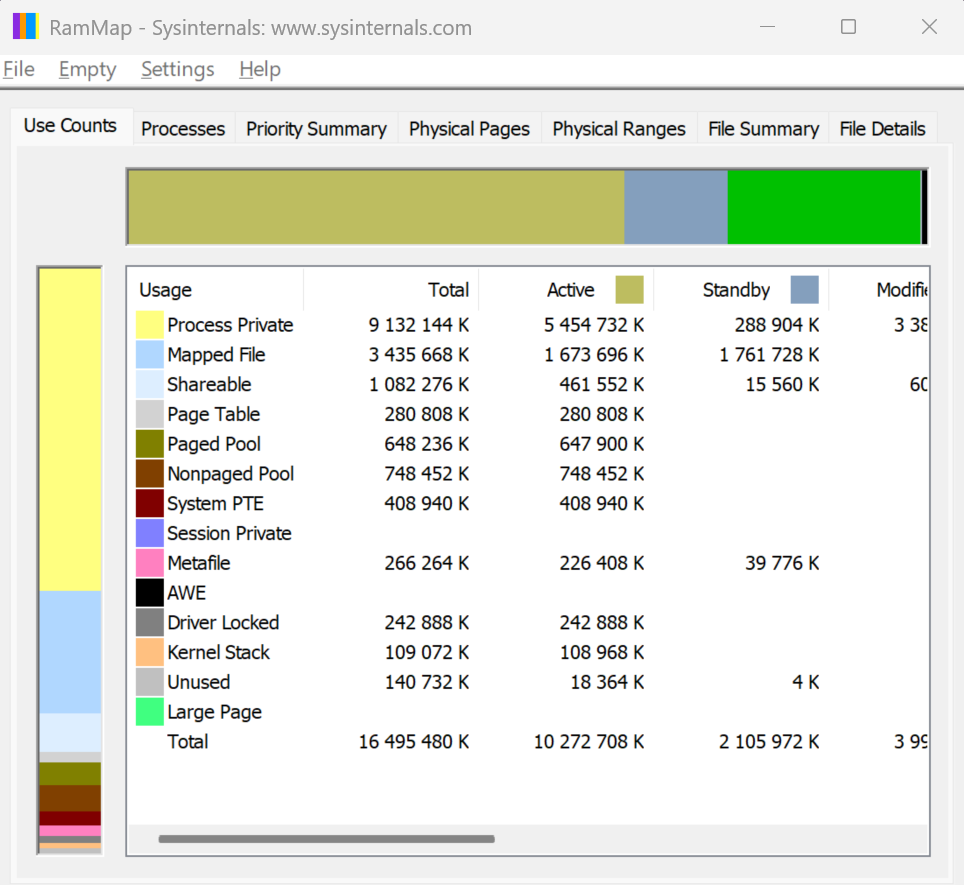Switch to the Priority Summary tab

[316, 128]
